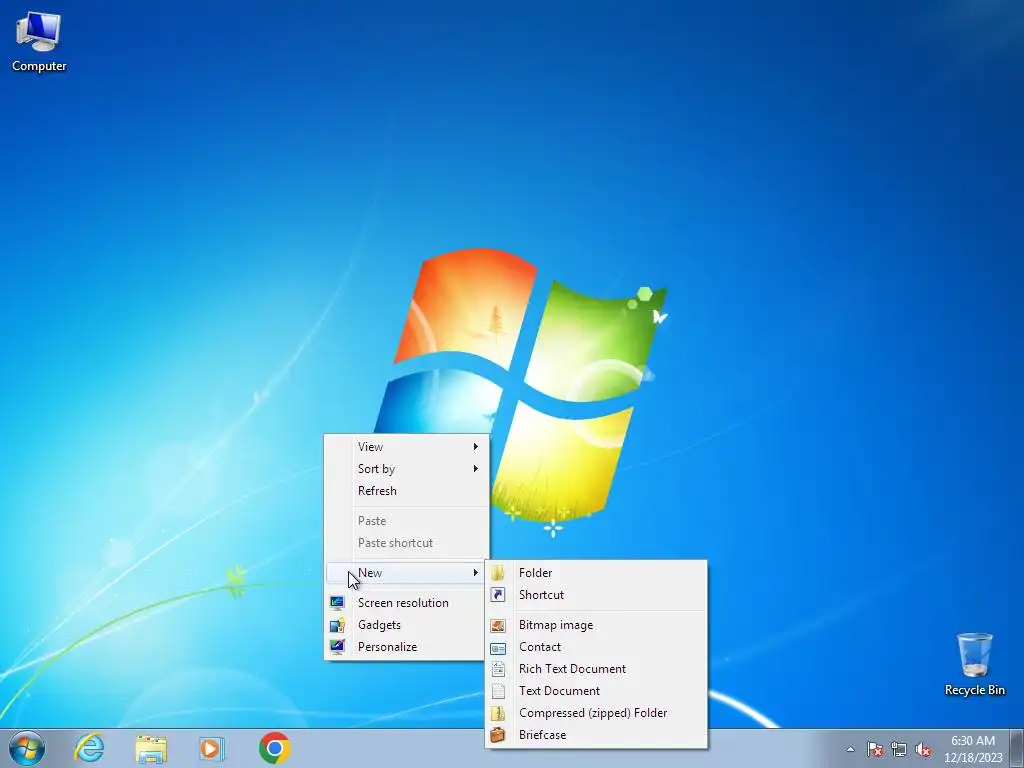Launch Internet Explorer from the taskbar
The image size is (1024, 768).
(89, 748)
